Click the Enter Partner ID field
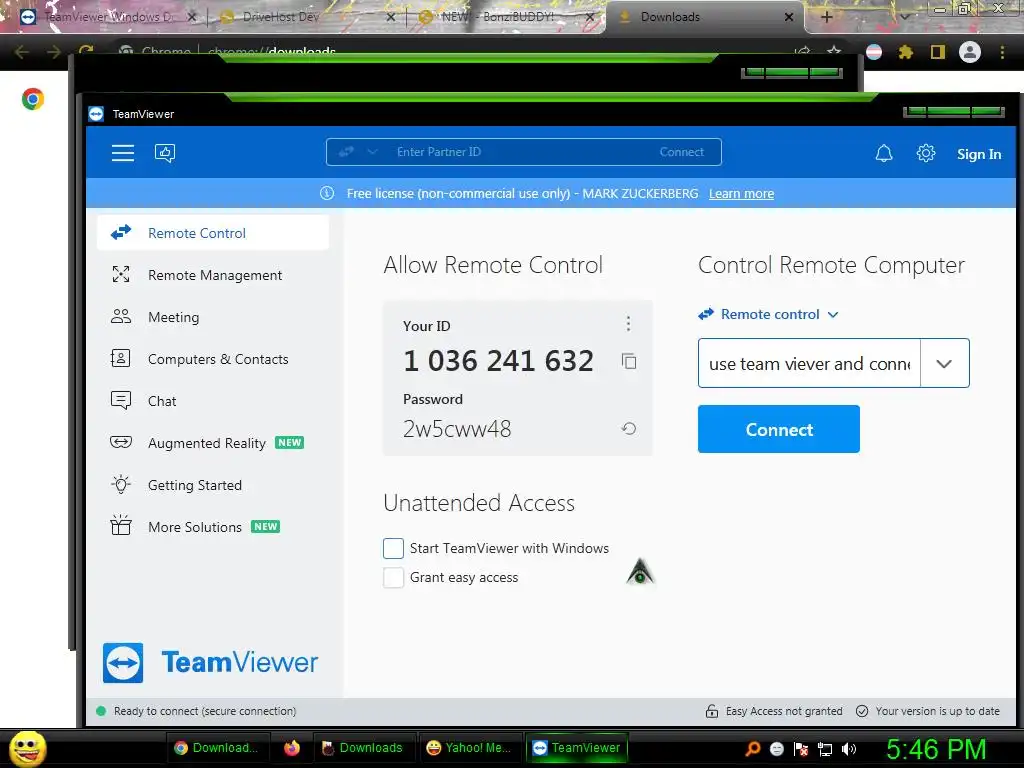Screen dimensions: 1024x768 pos(522,152)
